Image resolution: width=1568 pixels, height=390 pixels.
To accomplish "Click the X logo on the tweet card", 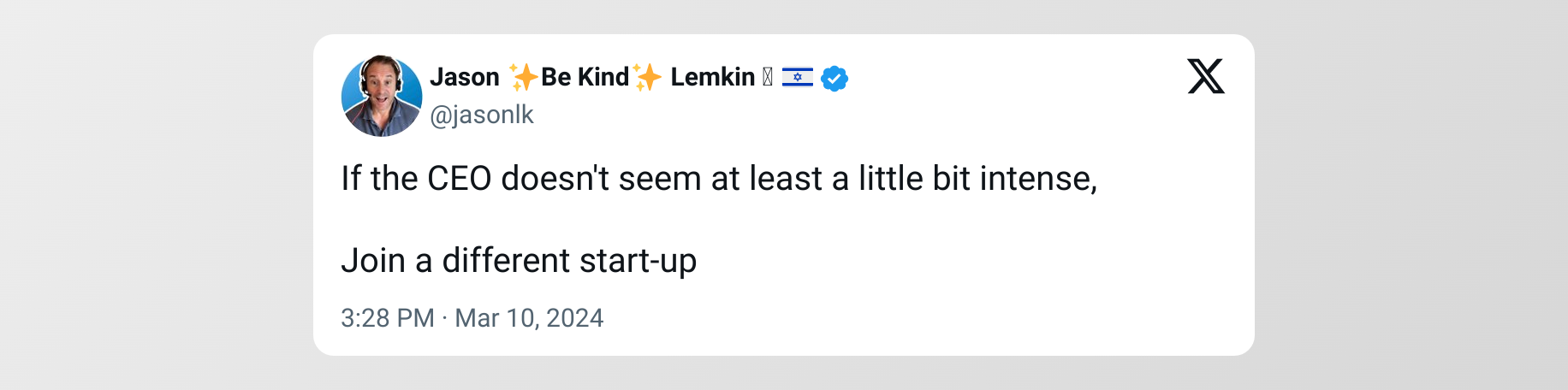I will [x=1205, y=76].
